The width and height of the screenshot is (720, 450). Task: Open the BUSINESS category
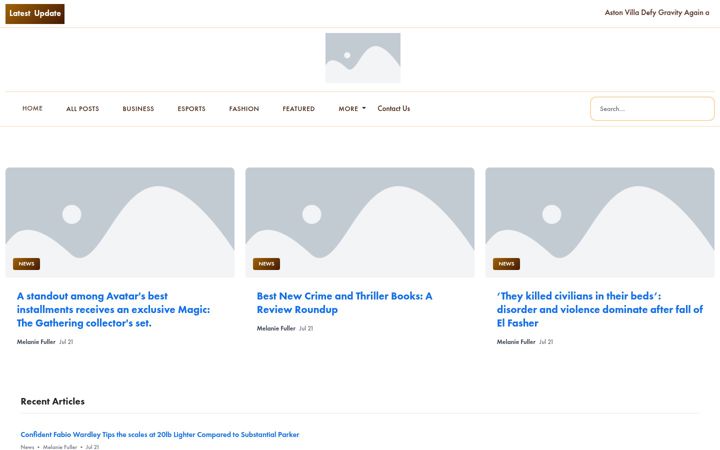tap(138, 109)
